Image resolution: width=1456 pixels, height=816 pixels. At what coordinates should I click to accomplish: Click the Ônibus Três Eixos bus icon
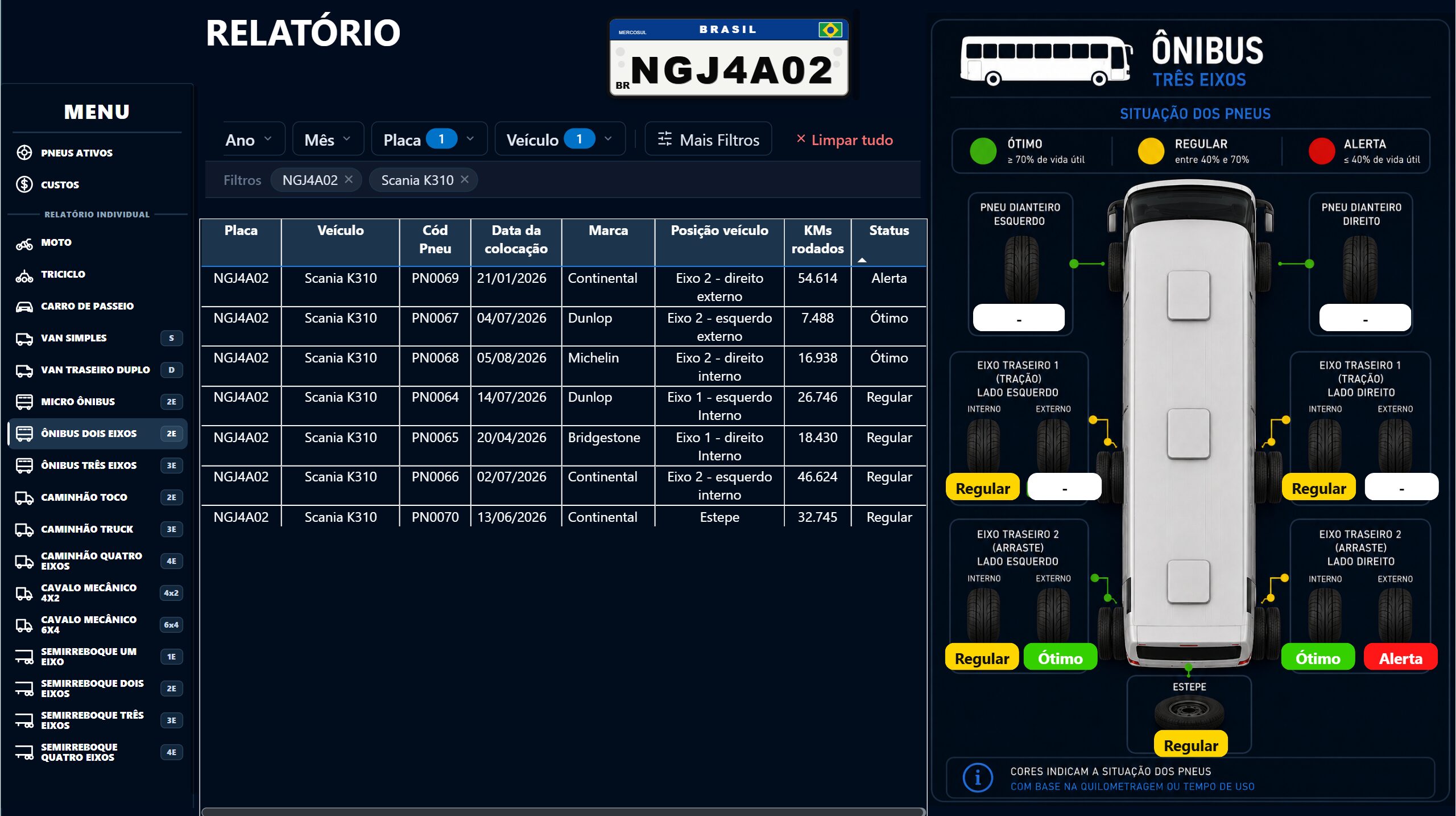[24, 465]
